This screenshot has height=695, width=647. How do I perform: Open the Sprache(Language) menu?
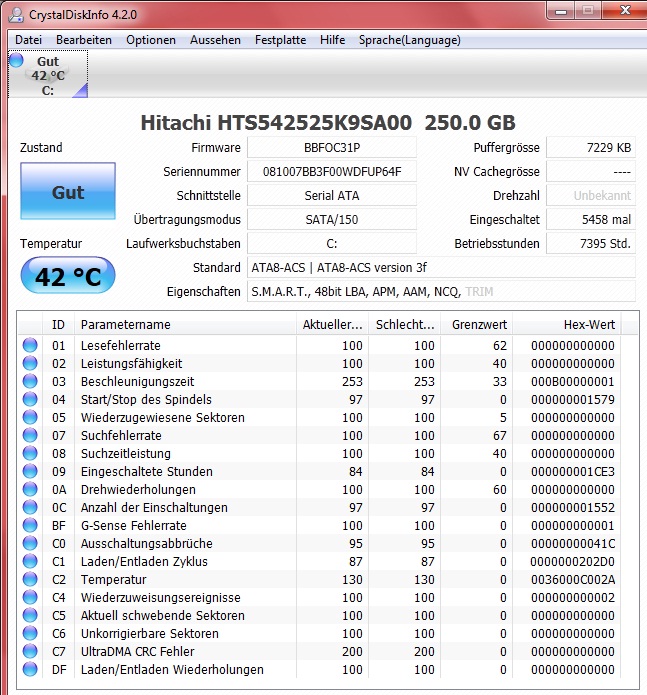[x=409, y=40]
